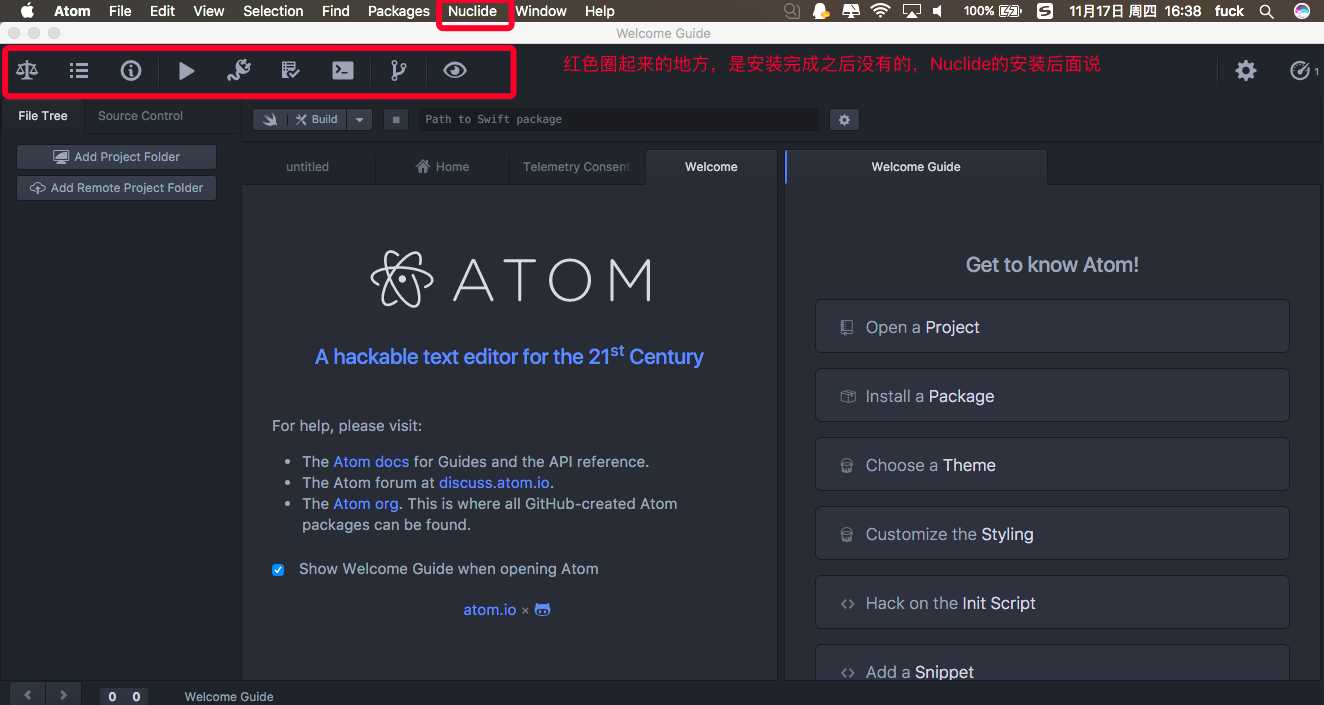Open the Atom docs link
1324x705 pixels.
[x=371, y=462]
